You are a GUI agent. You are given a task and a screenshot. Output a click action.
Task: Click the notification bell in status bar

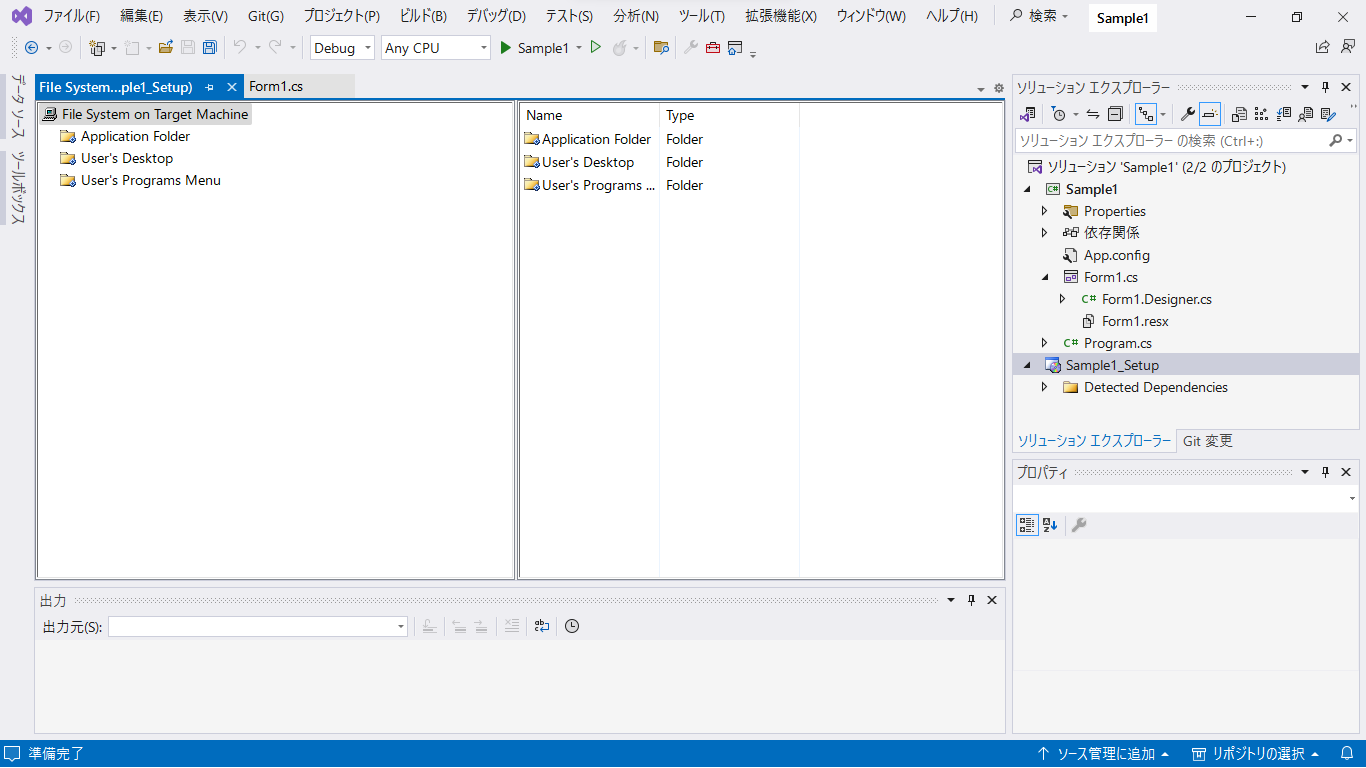[1346, 754]
